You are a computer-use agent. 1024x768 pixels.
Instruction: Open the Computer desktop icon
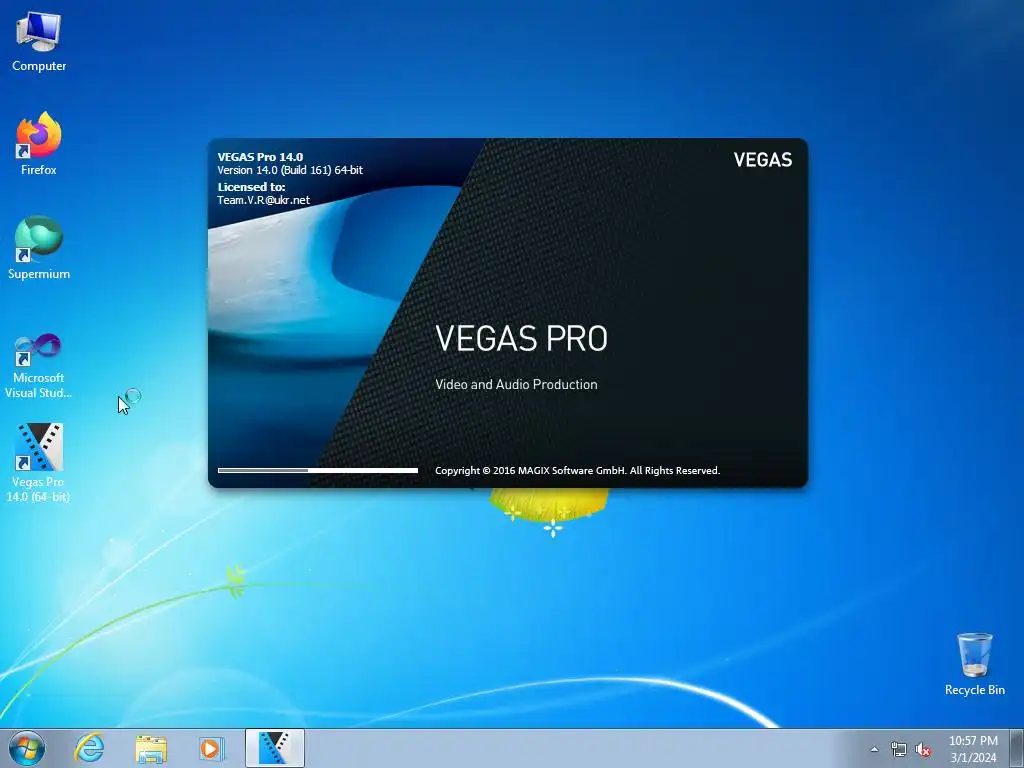click(x=39, y=41)
